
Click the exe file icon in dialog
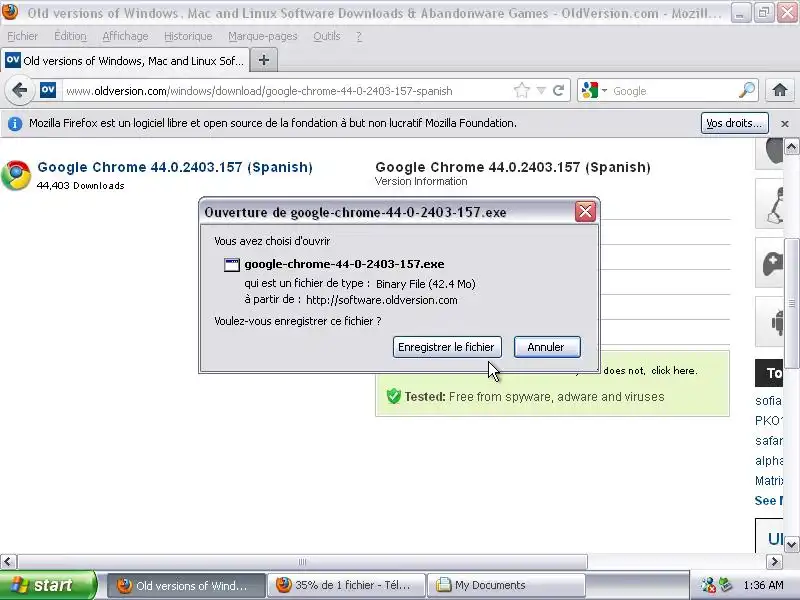[232, 264]
